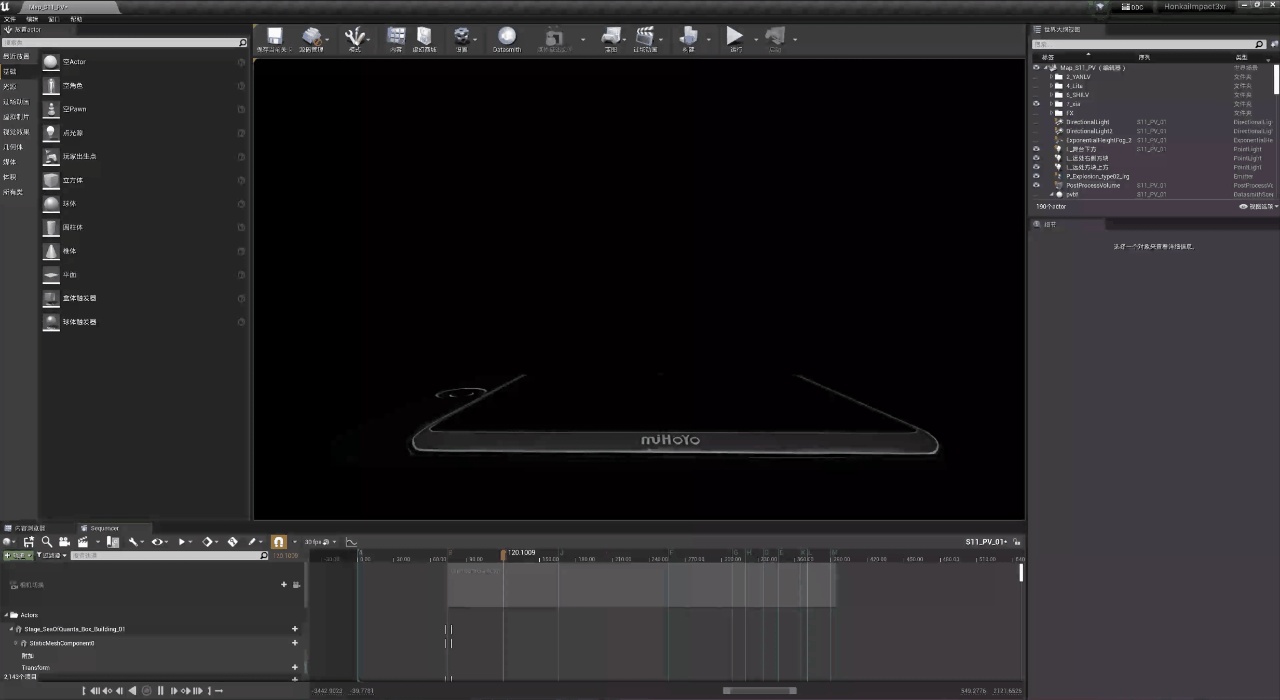
Task: Select DirectionalLight2 in the outliner
Action: click(x=1089, y=131)
